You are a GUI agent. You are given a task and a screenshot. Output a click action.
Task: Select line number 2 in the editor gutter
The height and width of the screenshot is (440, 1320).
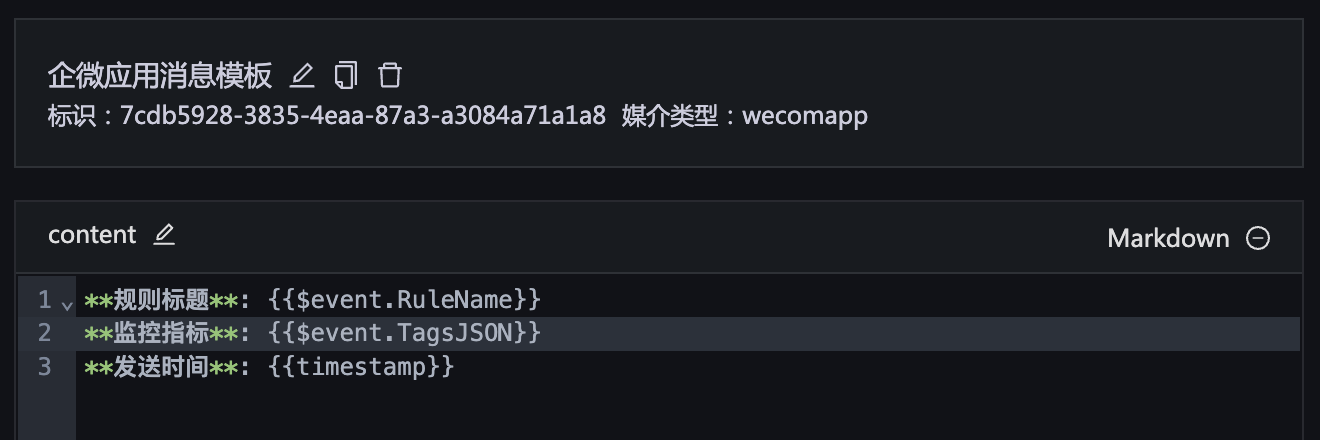(44, 333)
